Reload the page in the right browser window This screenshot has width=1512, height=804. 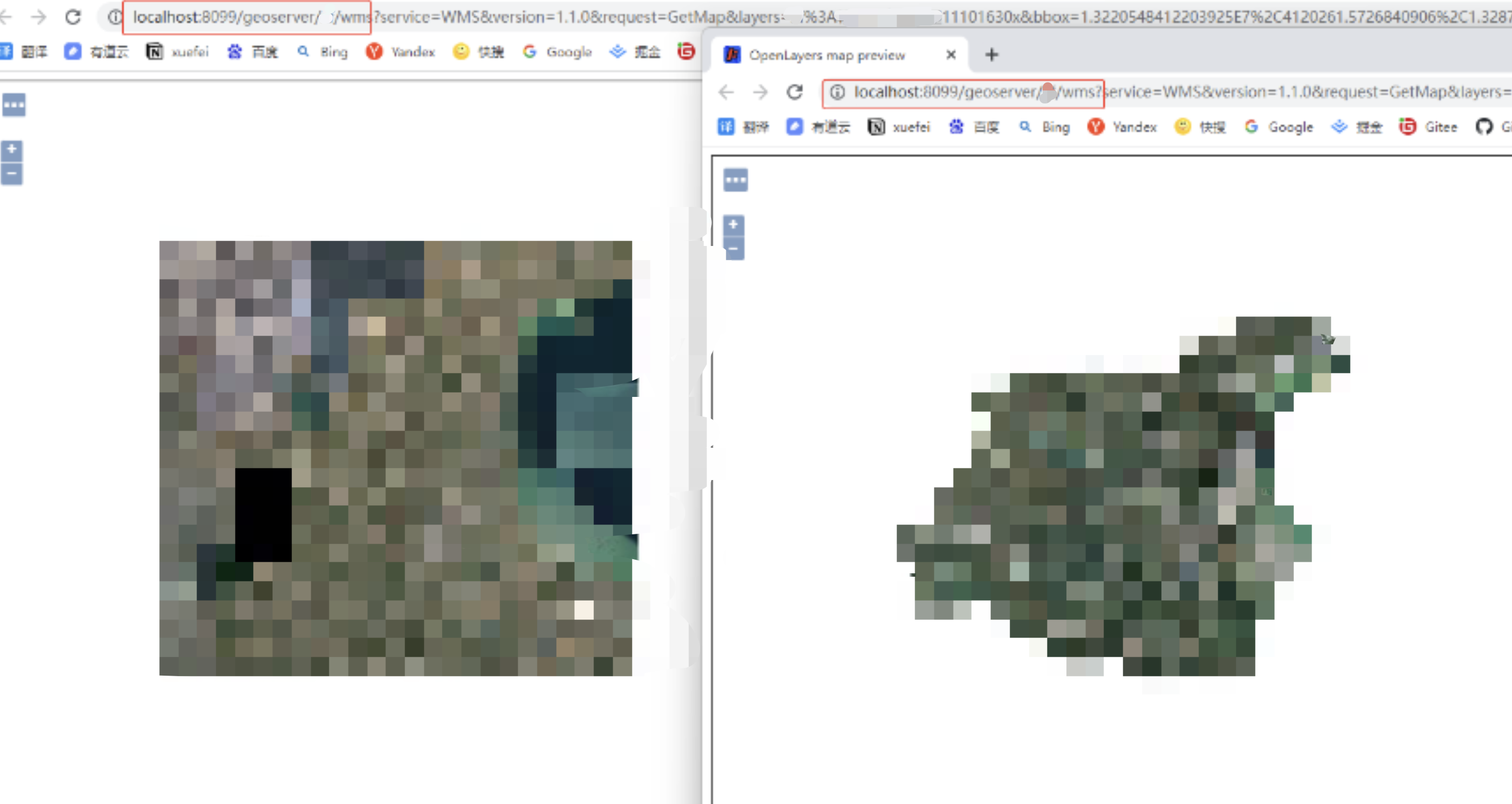(795, 92)
